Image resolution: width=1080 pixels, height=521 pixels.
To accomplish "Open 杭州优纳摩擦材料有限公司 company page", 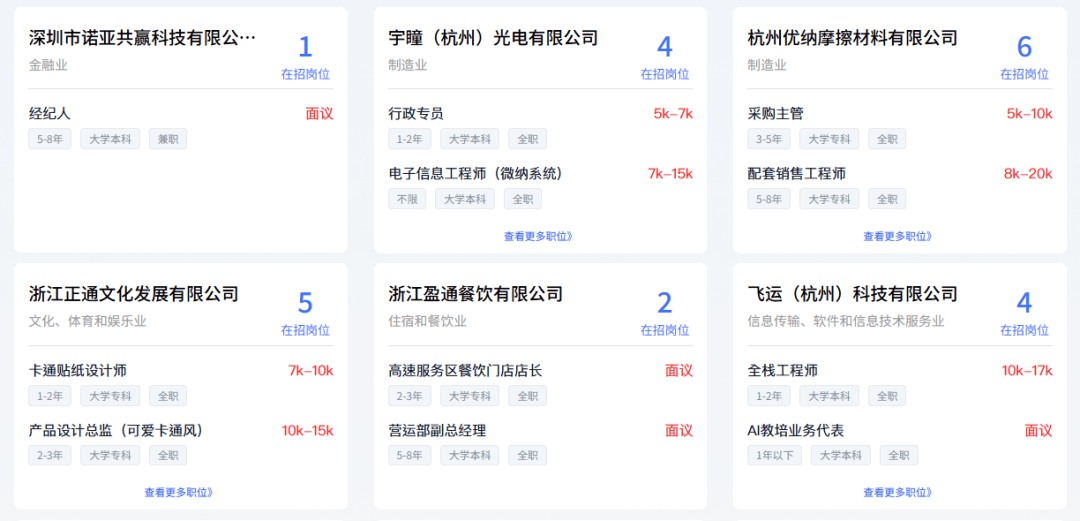I will [853, 38].
